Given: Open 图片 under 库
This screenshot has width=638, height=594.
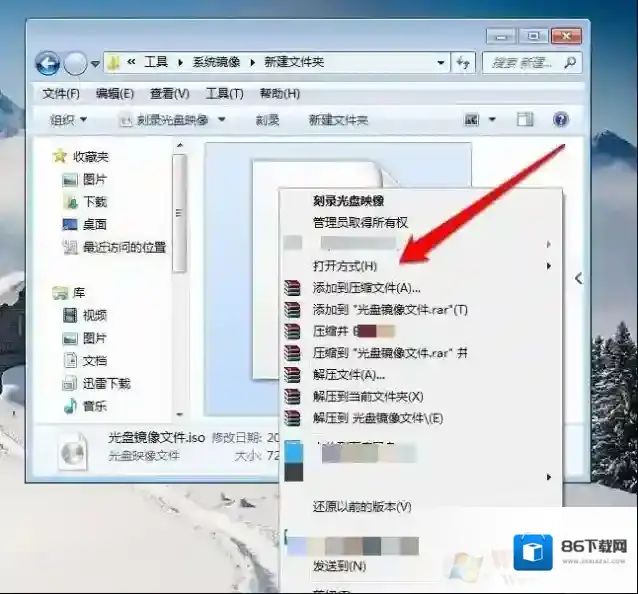Looking at the screenshot, I should 95,338.
